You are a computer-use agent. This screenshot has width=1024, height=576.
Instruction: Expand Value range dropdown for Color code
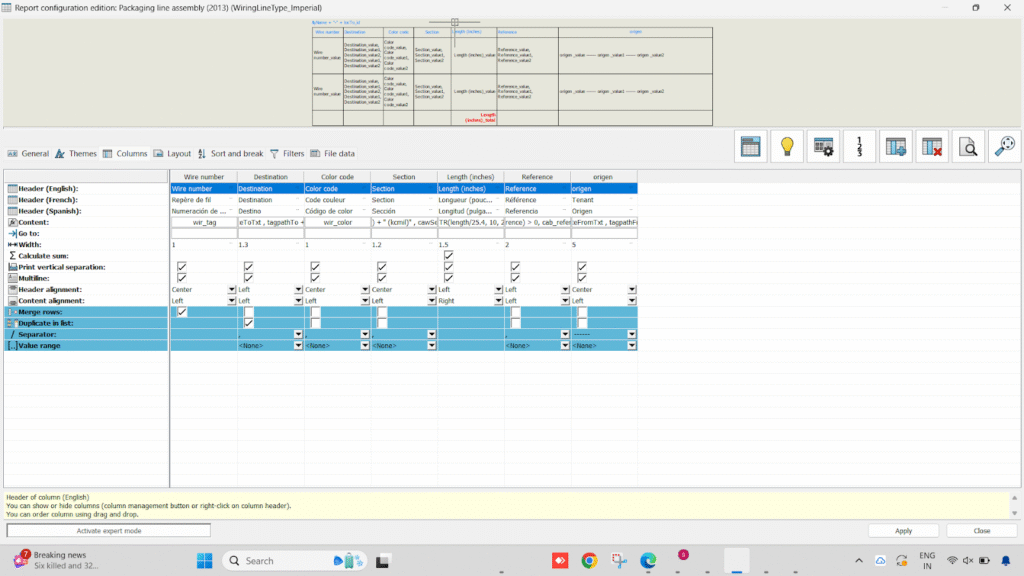click(x=365, y=346)
